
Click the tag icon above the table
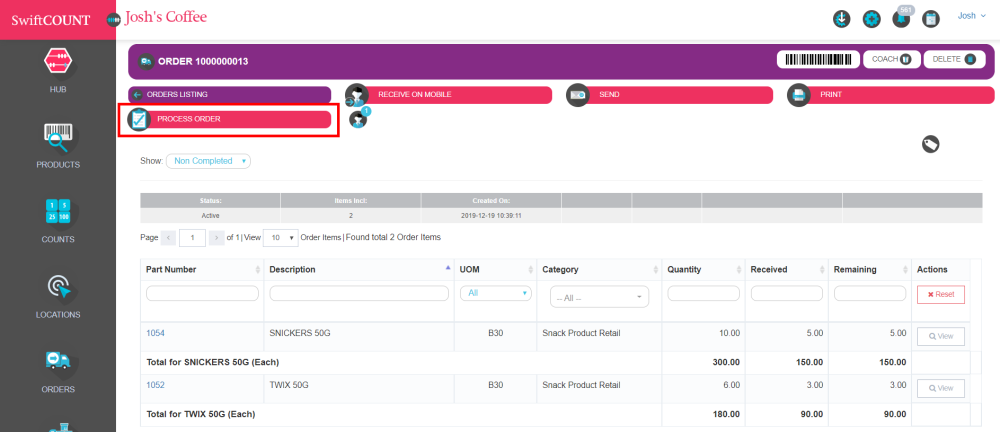click(x=930, y=144)
